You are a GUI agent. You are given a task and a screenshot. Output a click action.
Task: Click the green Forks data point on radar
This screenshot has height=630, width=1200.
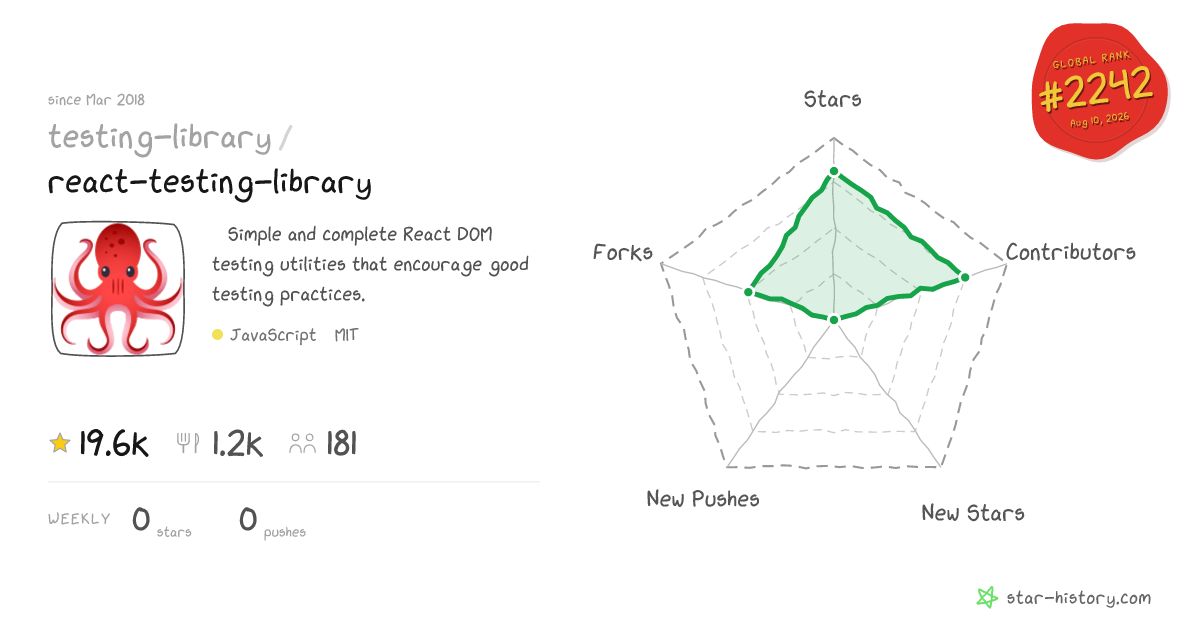(x=747, y=292)
